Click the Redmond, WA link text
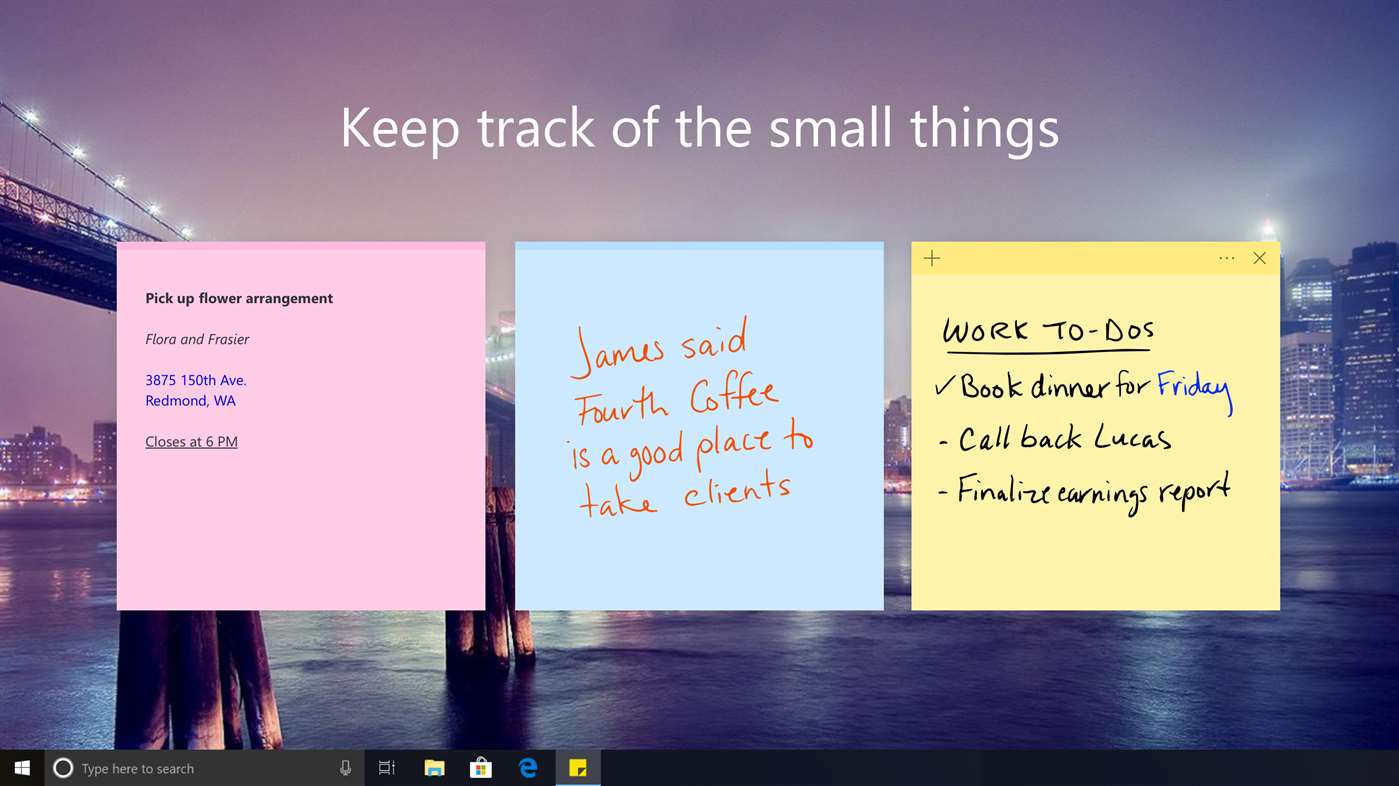1399x786 pixels. point(190,400)
